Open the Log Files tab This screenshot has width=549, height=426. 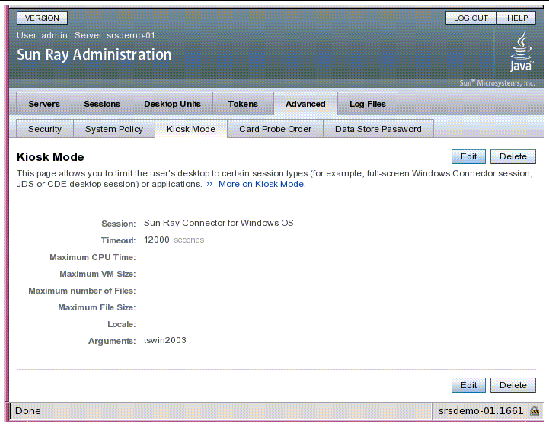coord(367,104)
